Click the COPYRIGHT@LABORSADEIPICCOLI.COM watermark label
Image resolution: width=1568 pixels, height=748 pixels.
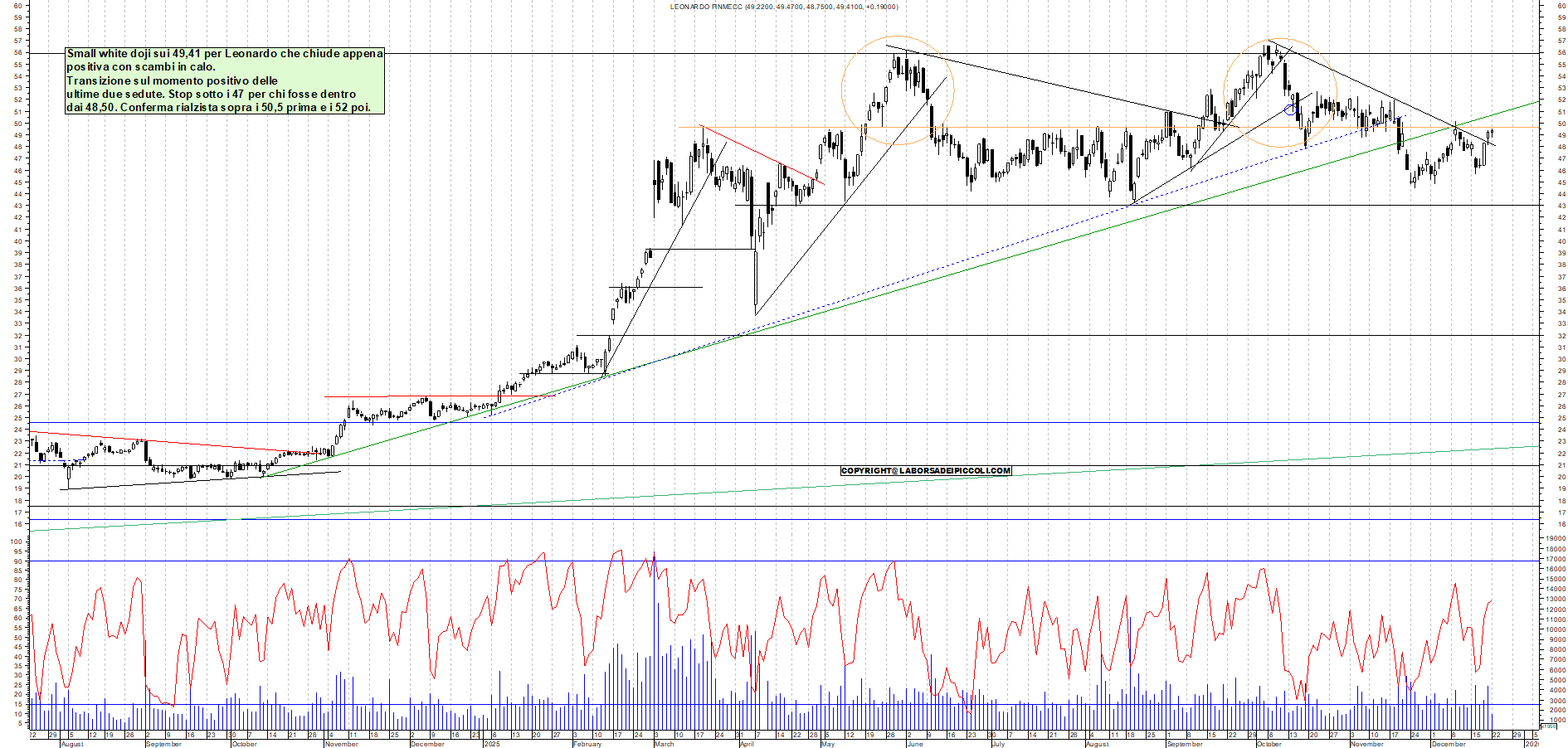(926, 471)
